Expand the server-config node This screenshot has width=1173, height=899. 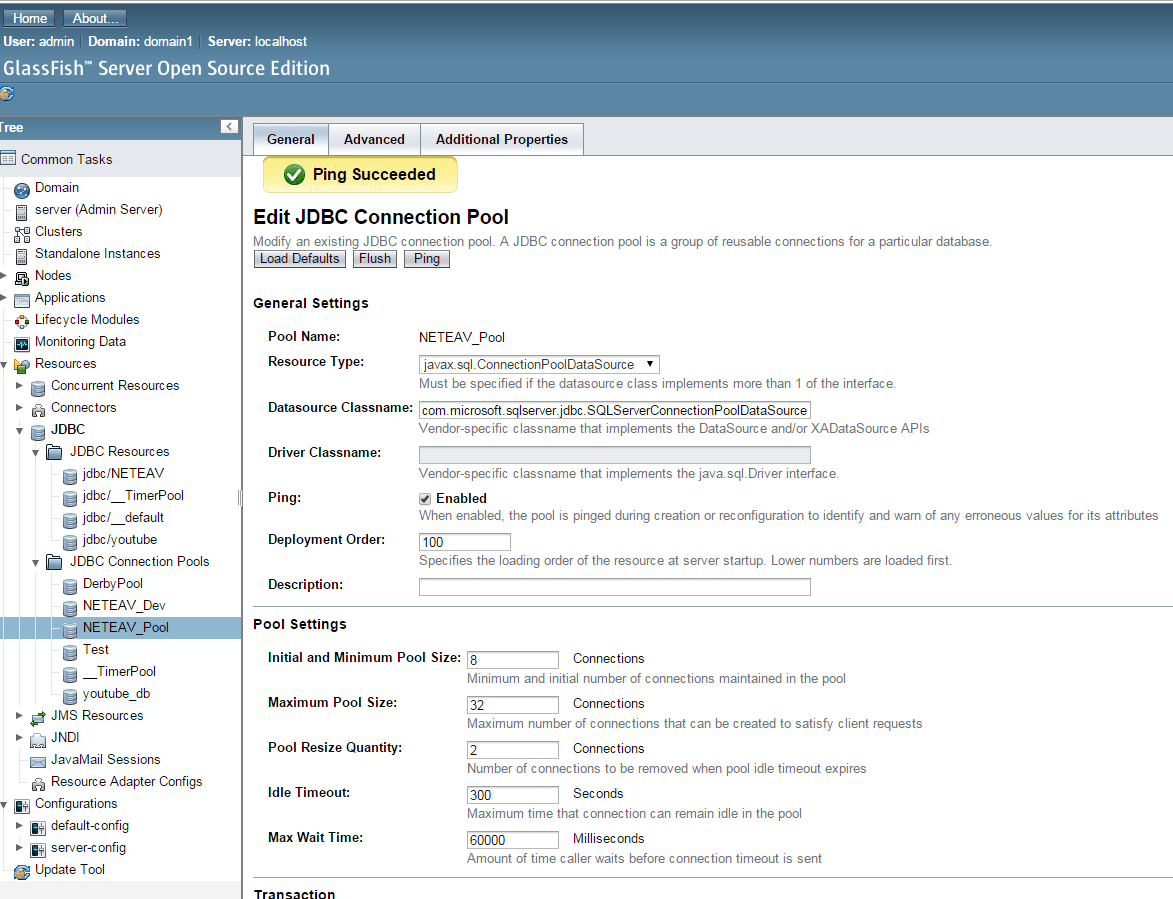(19, 847)
